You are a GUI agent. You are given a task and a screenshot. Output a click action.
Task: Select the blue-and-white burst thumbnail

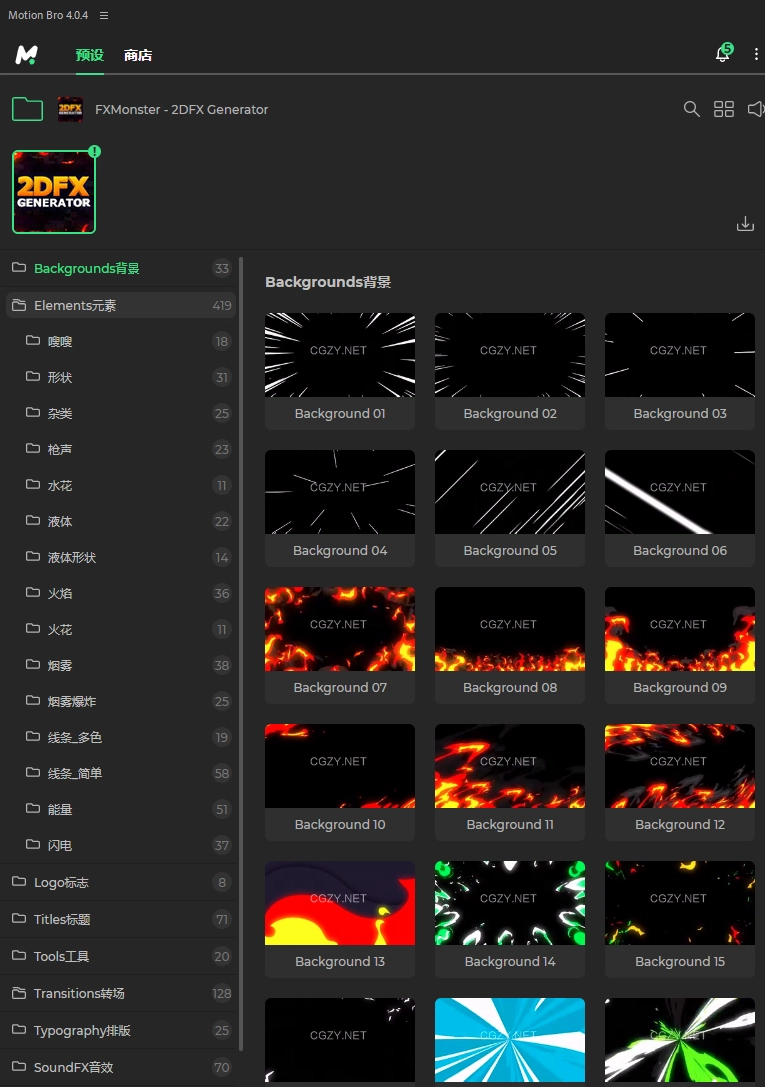510,1040
